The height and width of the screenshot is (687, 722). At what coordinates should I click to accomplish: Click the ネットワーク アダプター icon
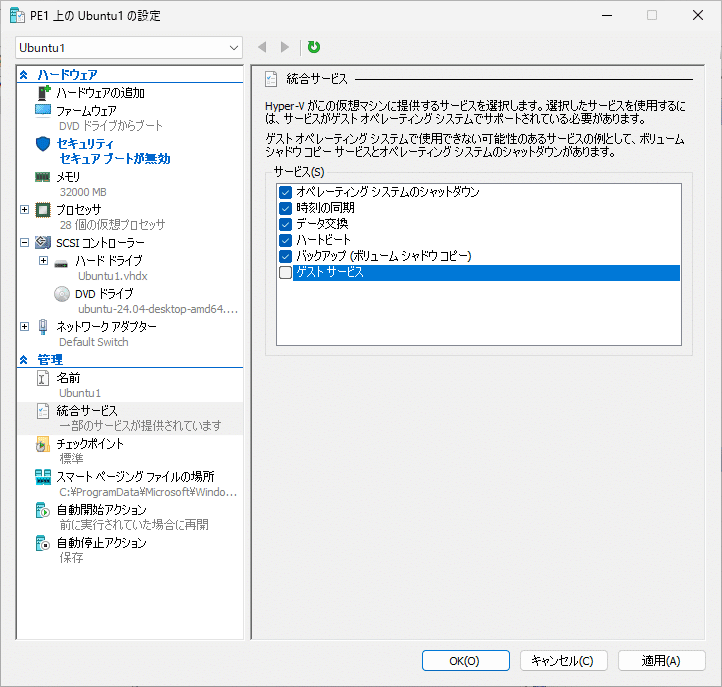tap(43, 326)
